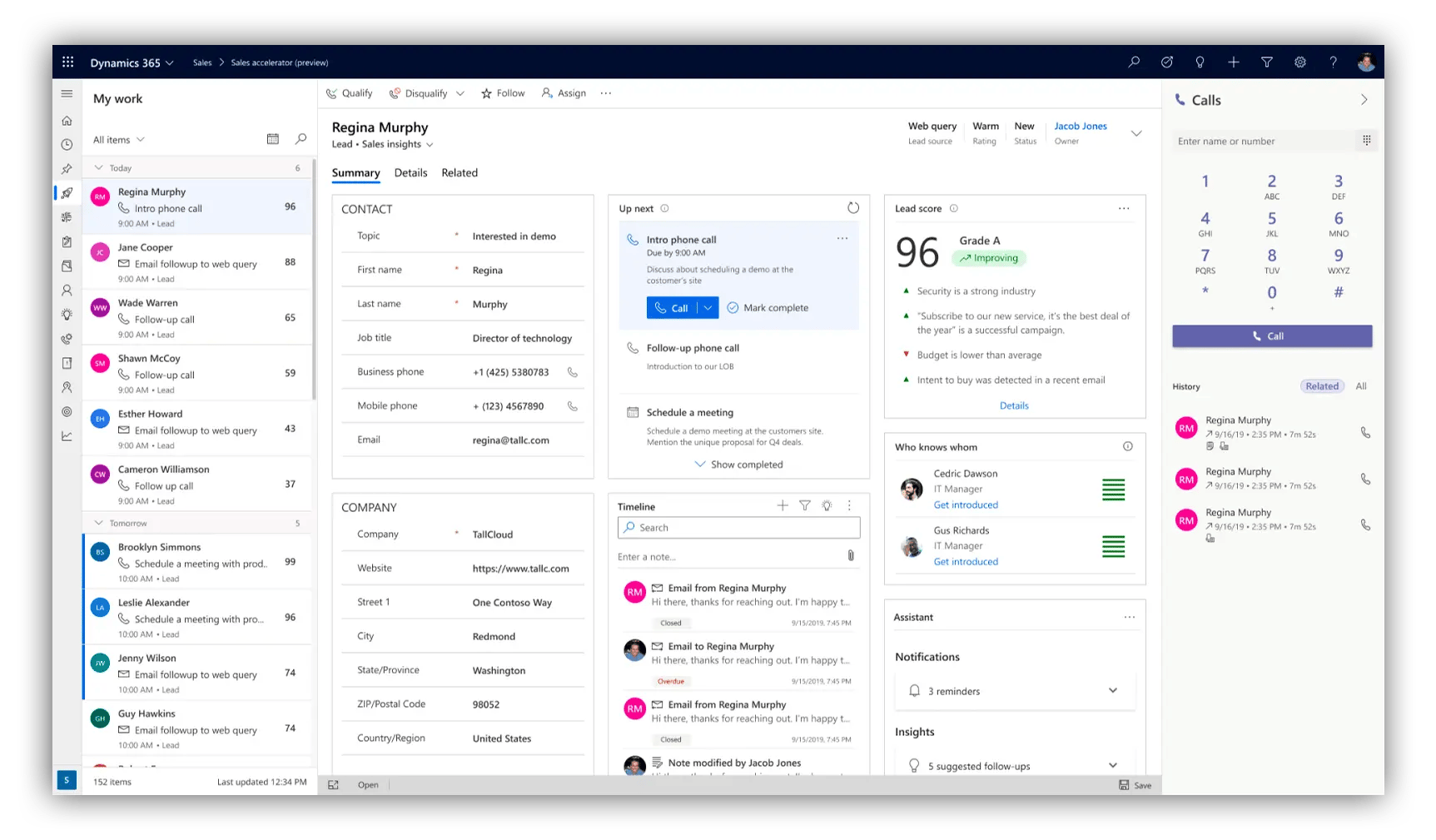Select Jane Cooper in work list
The height and width of the screenshot is (840, 1436).
(197, 262)
